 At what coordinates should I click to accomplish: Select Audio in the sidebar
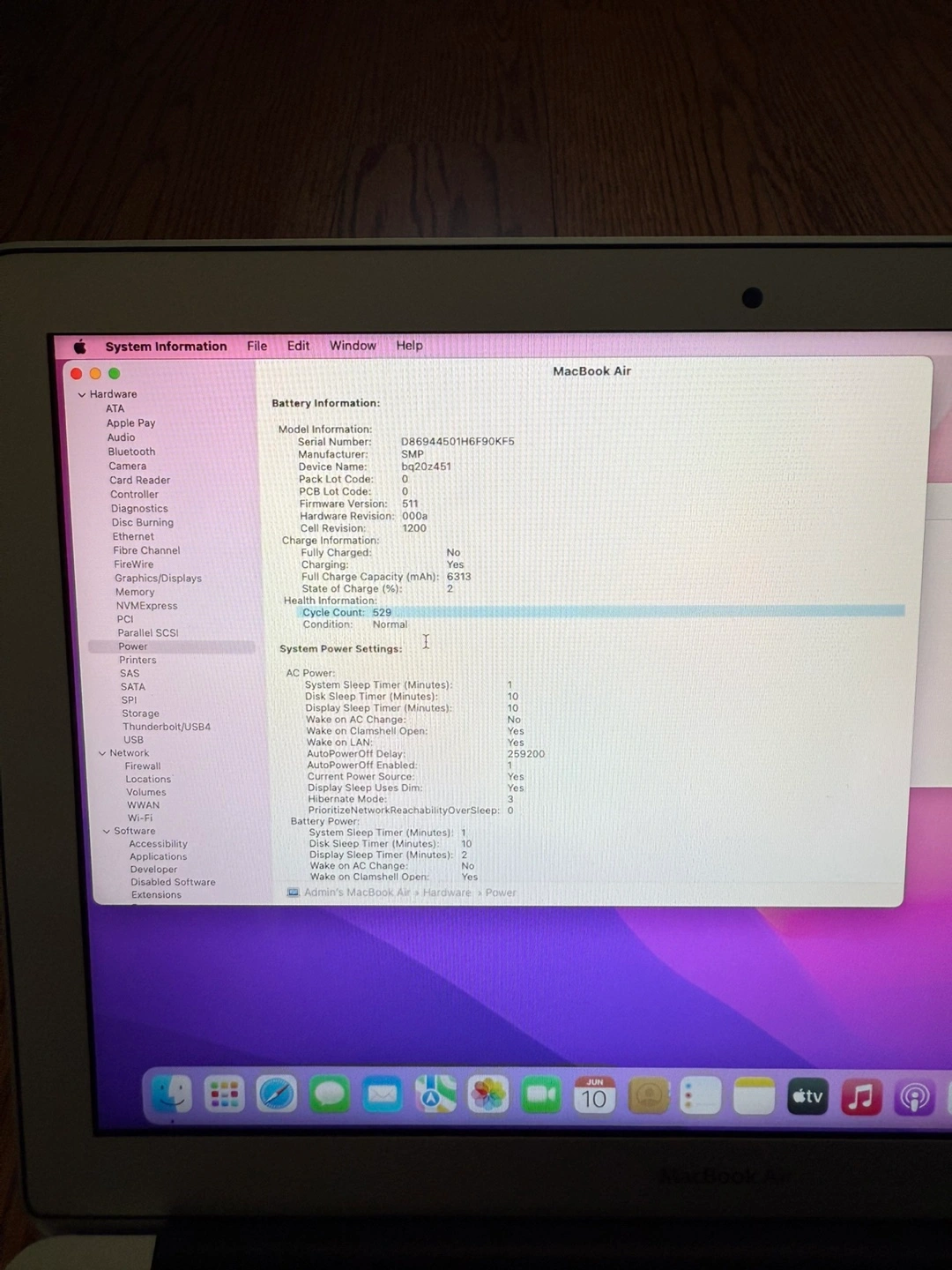coord(122,437)
